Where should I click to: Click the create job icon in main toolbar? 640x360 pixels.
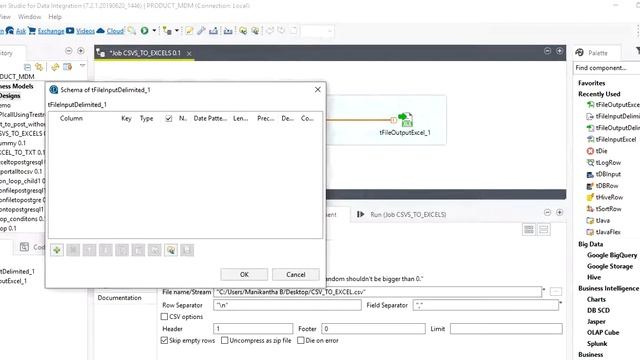coord(167,31)
